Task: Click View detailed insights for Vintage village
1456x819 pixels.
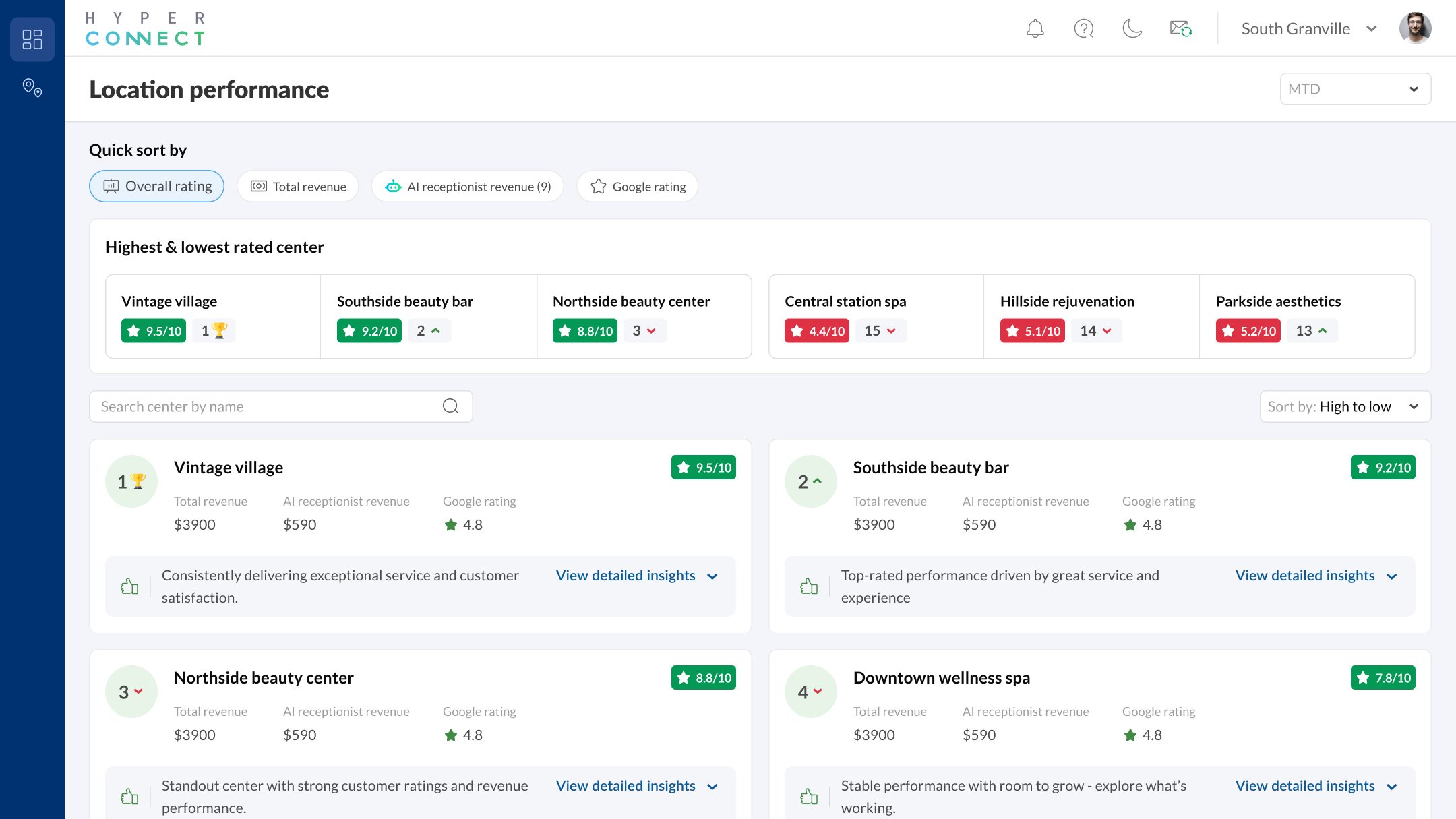Action: (x=626, y=576)
